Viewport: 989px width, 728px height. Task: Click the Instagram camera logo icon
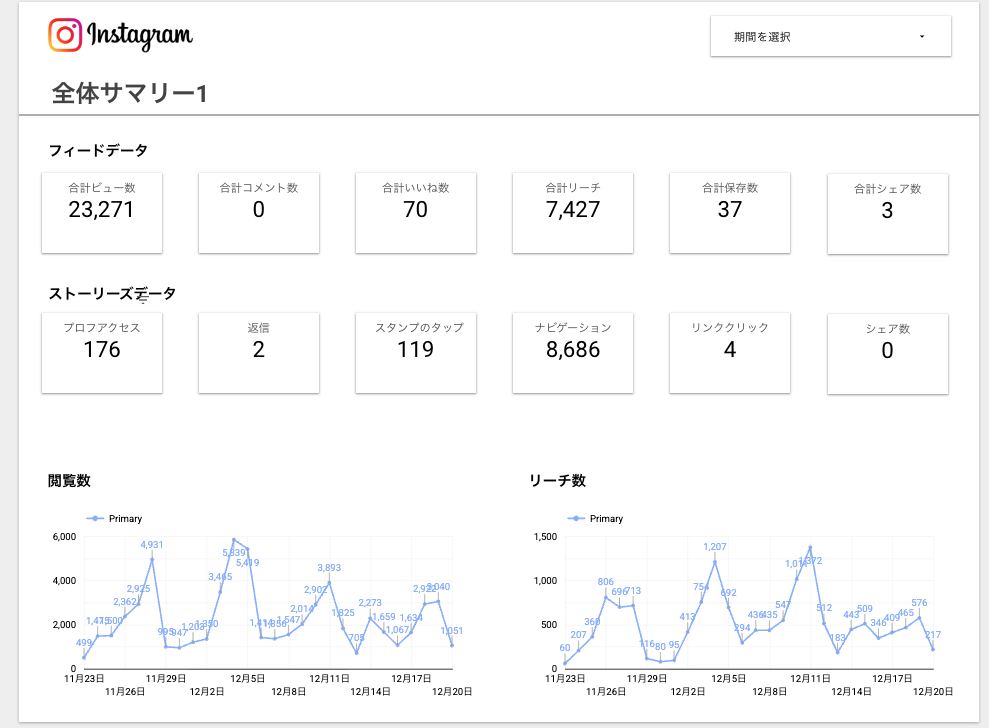[x=65, y=35]
